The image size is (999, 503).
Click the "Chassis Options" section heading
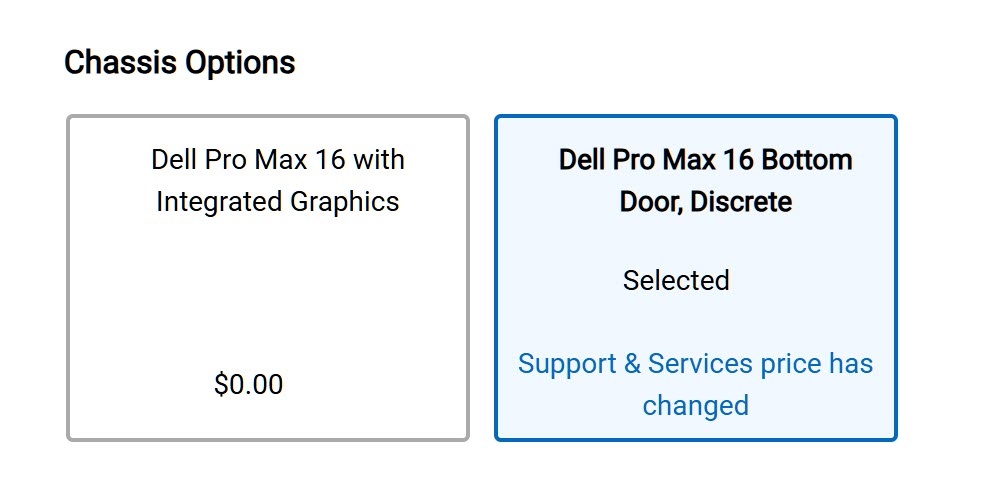pyautogui.click(x=180, y=63)
